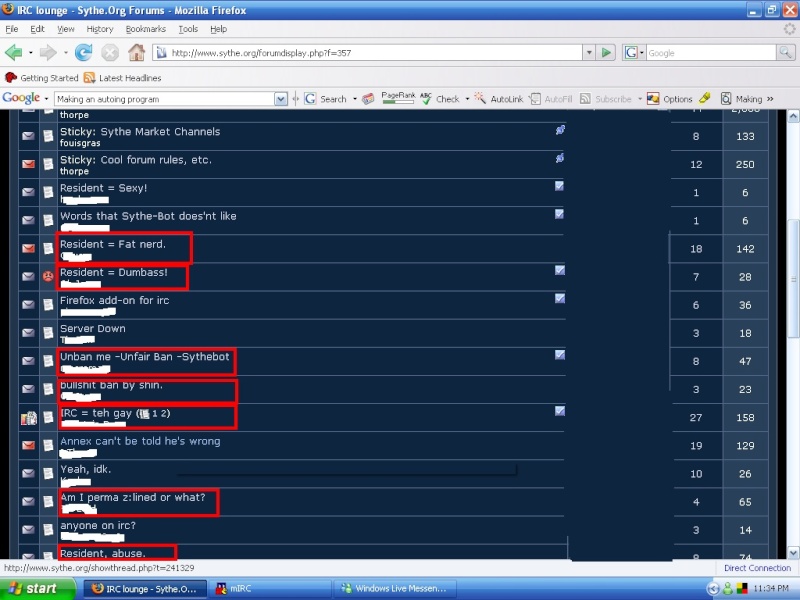Image resolution: width=800 pixels, height=600 pixels.
Task: Click the Google toolbar search input
Action: point(164,99)
